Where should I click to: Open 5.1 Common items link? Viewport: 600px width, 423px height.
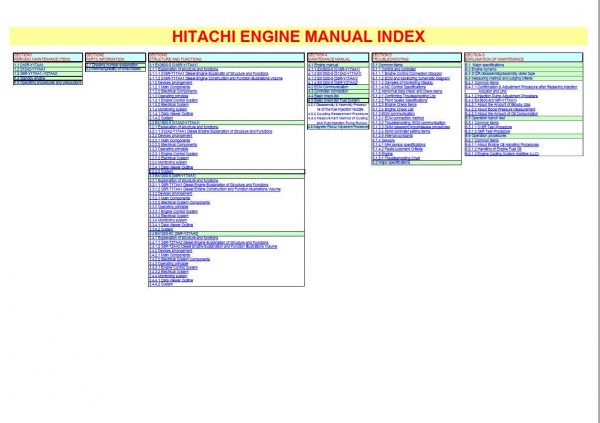[x=388, y=65]
